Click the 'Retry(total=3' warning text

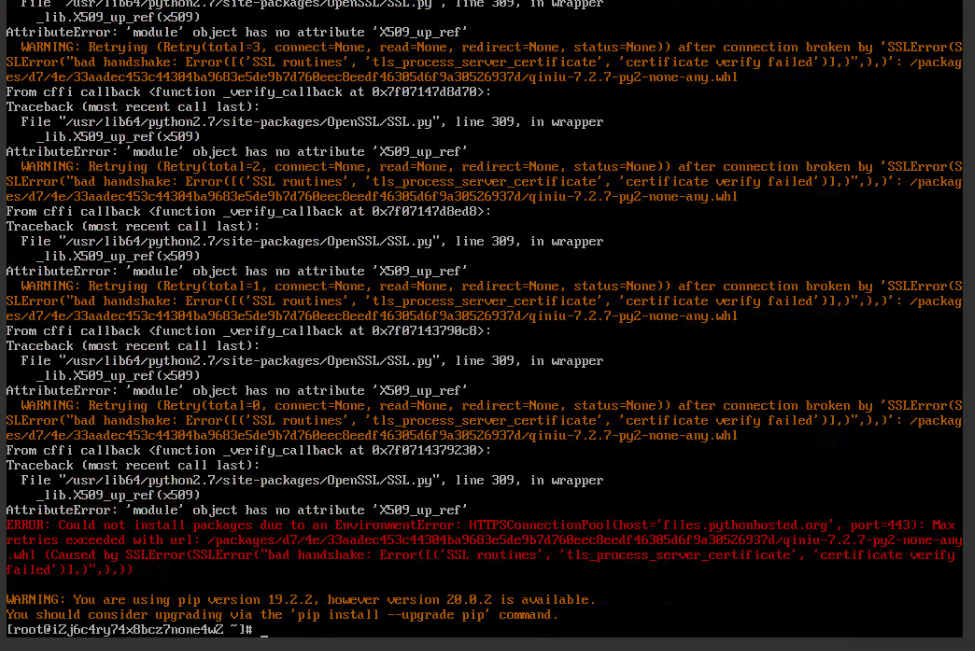tap(209, 47)
